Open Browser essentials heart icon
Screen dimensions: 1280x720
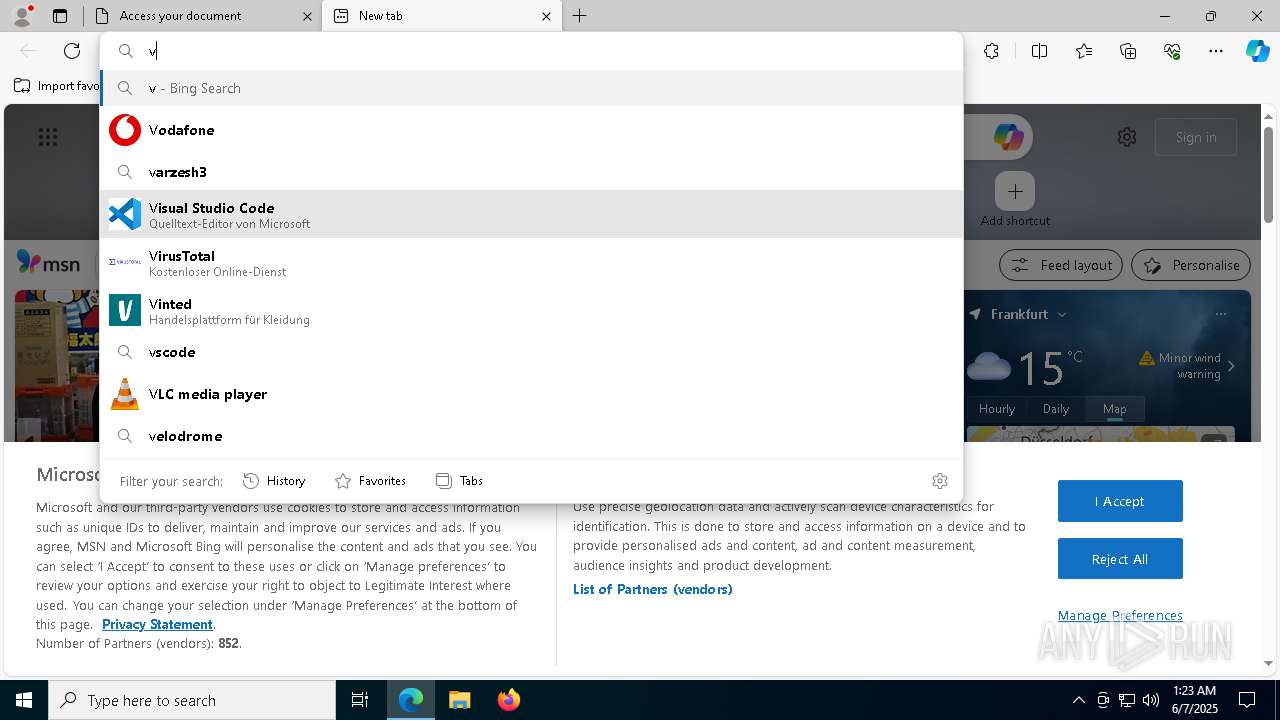click(1172, 51)
